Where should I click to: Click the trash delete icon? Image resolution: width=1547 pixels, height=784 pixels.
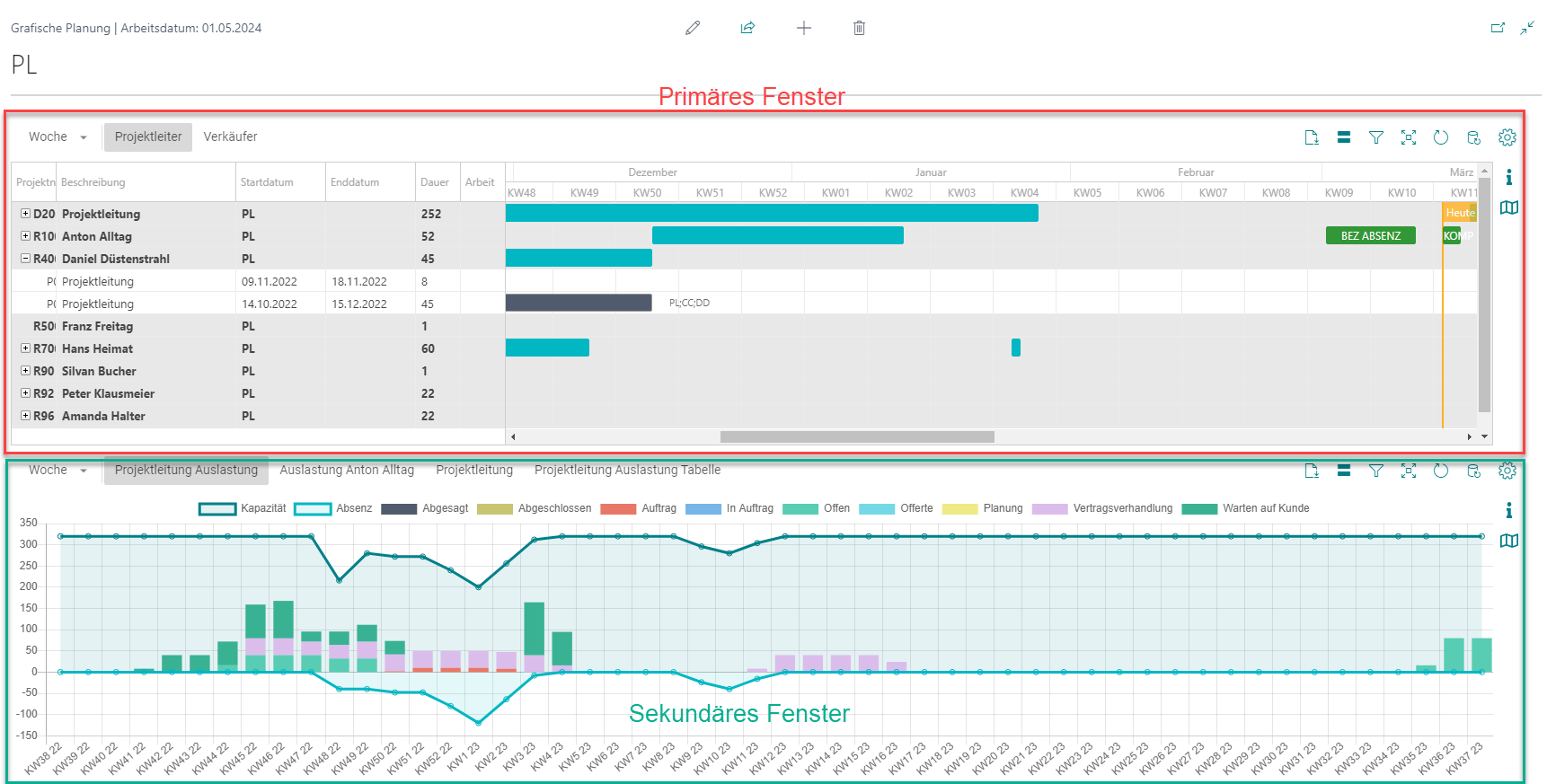pyautogui.click(x=859, y=28)
